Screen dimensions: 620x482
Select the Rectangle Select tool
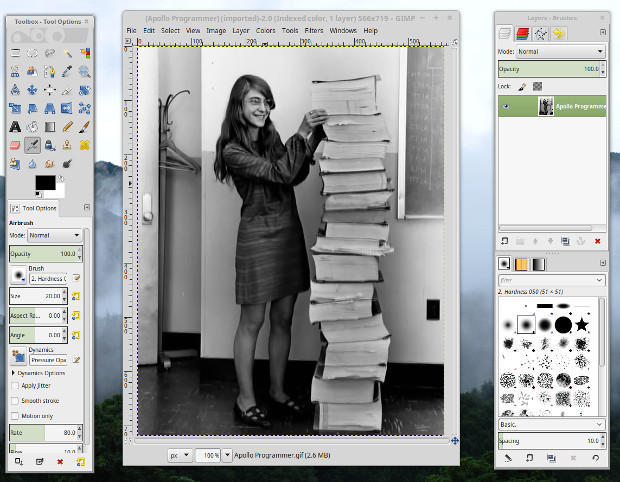coord(16,53)
